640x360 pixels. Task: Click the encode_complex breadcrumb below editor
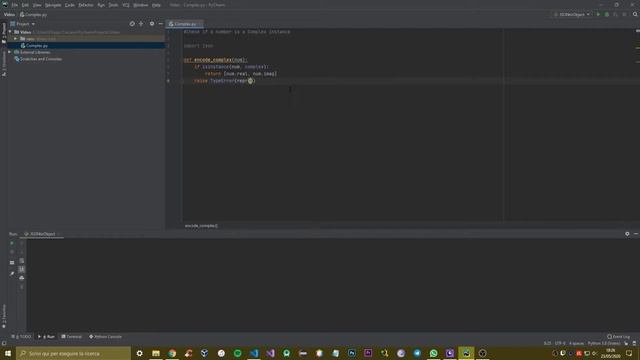tap(201, 226)
